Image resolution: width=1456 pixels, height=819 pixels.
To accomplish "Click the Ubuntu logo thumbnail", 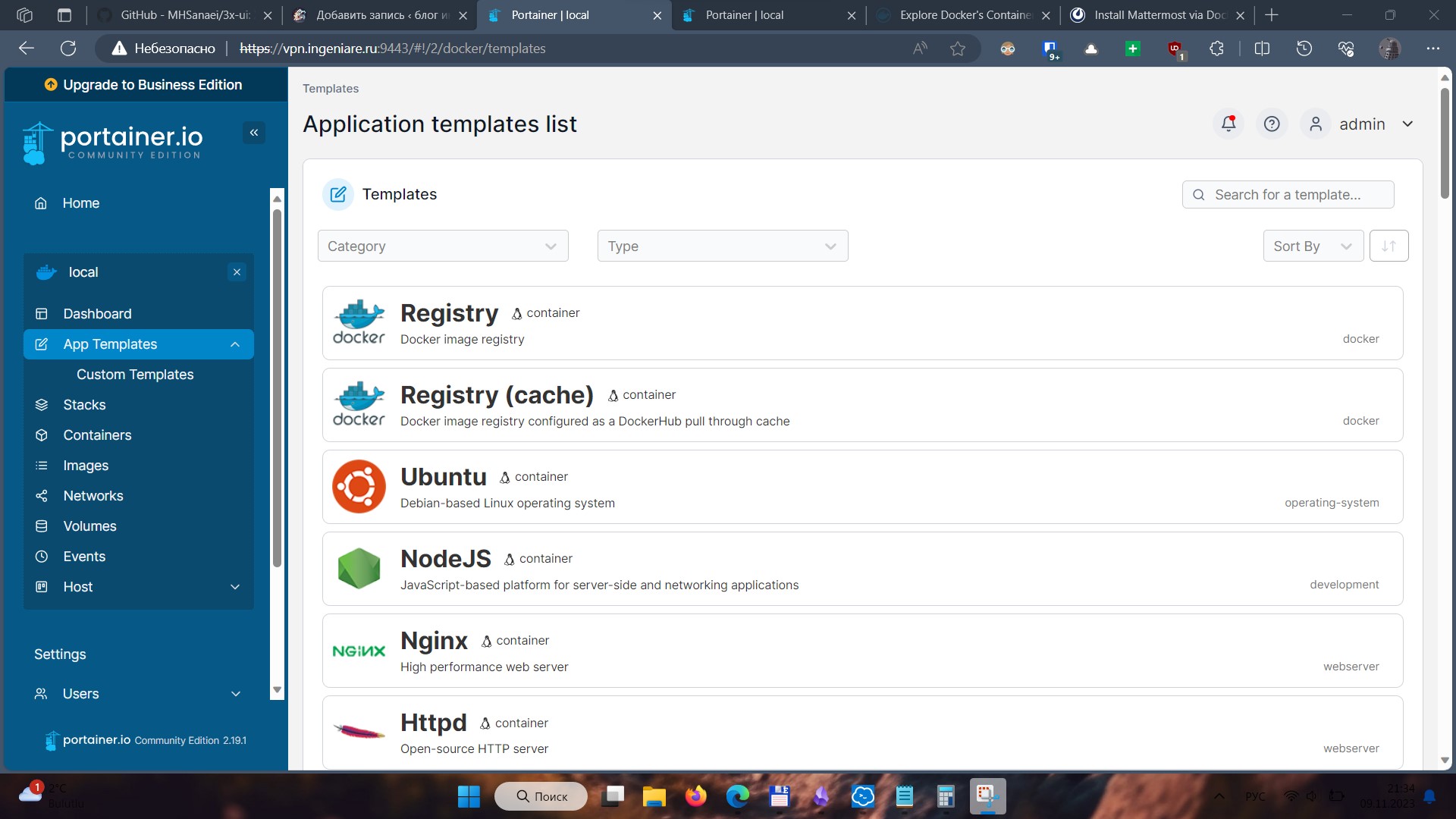I will 359,486.
